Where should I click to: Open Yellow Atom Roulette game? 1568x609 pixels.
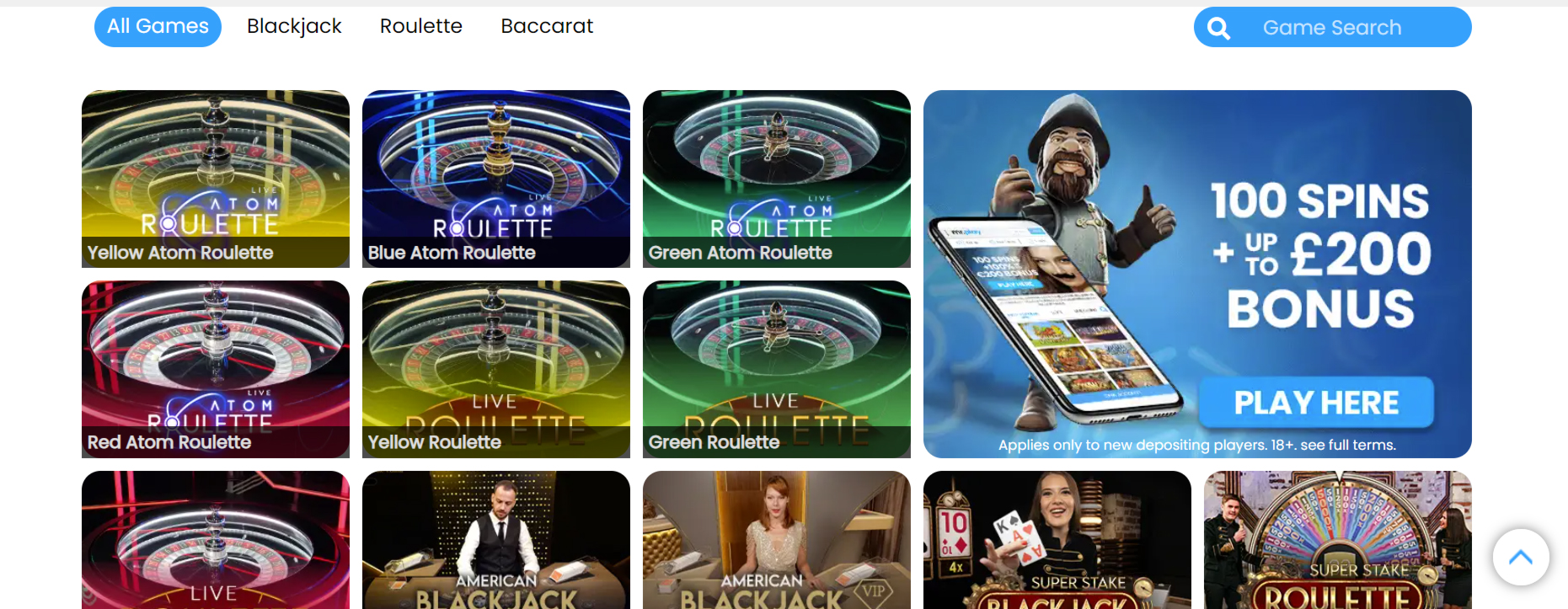[216, 179]
